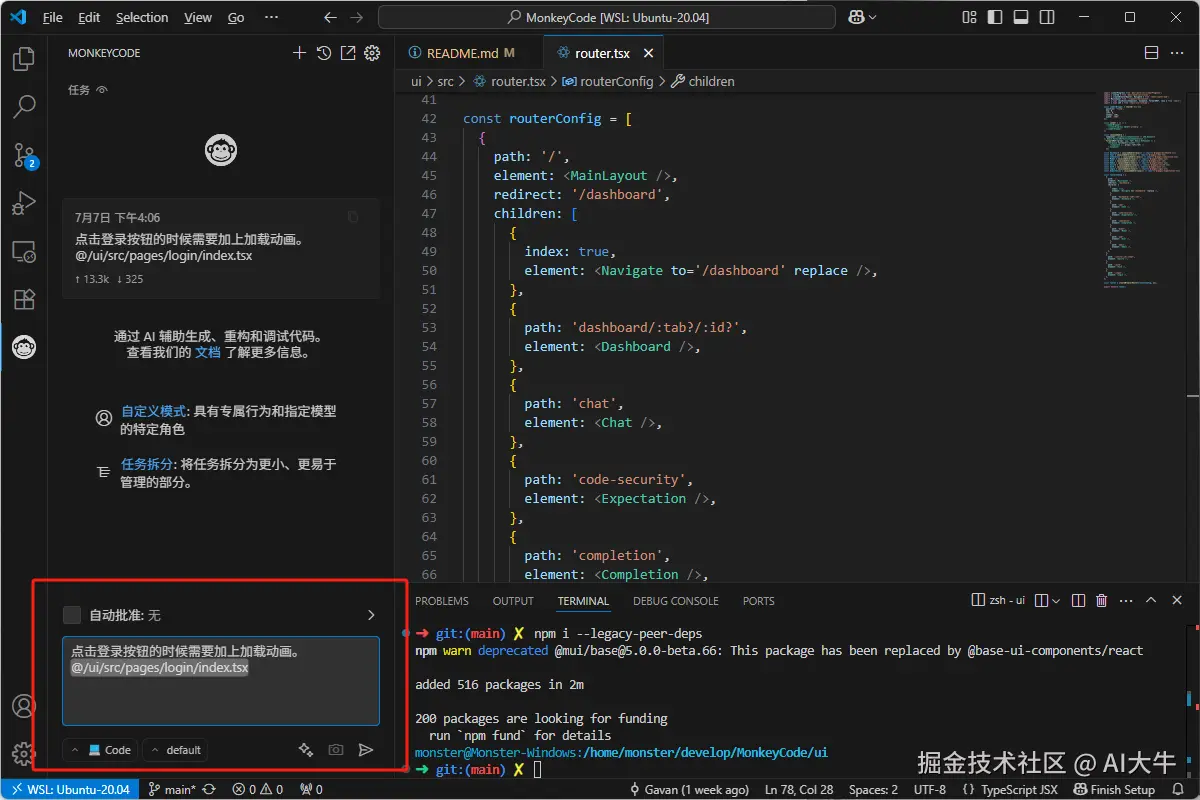Go forward with the title bar arrow
The height and width of the screenshot is (800, 1200).
(359, 17)
